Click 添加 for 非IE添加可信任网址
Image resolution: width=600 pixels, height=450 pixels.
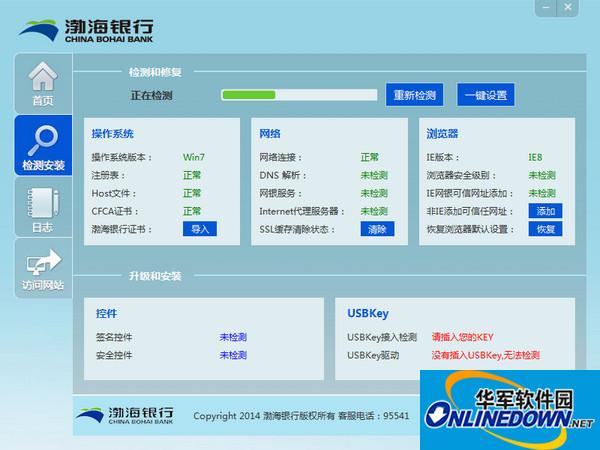545,211
